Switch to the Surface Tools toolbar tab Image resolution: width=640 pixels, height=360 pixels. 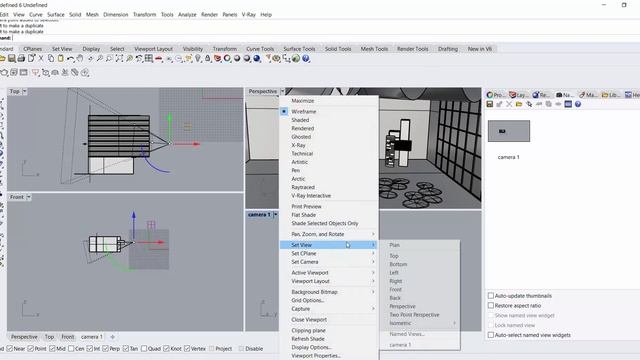[x=299, y=49]
